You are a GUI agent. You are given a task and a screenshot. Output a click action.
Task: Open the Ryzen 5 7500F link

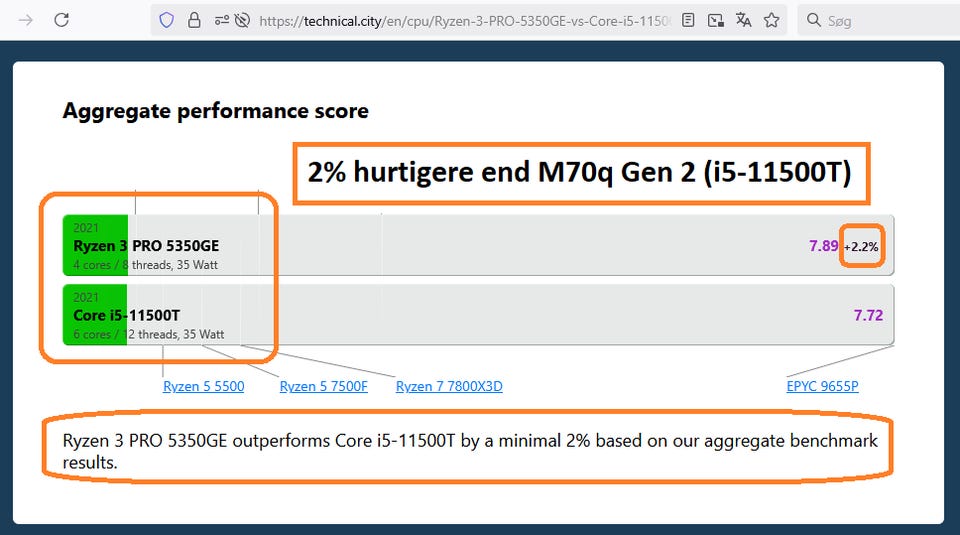point(323,386)
